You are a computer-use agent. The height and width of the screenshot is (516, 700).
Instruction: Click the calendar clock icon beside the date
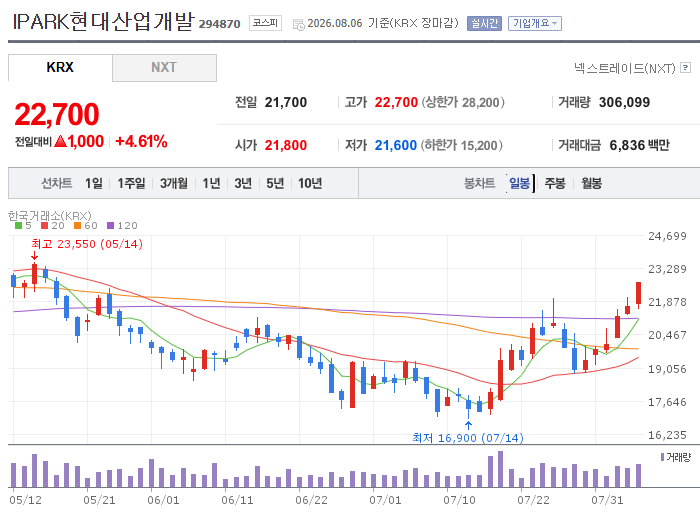pyautogui.click(x=298, y=25)
